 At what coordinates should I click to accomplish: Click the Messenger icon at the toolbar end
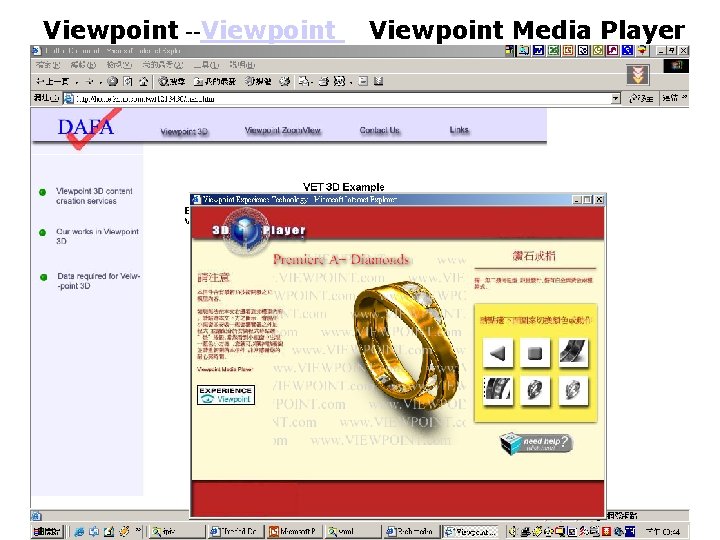coord(378,82)
